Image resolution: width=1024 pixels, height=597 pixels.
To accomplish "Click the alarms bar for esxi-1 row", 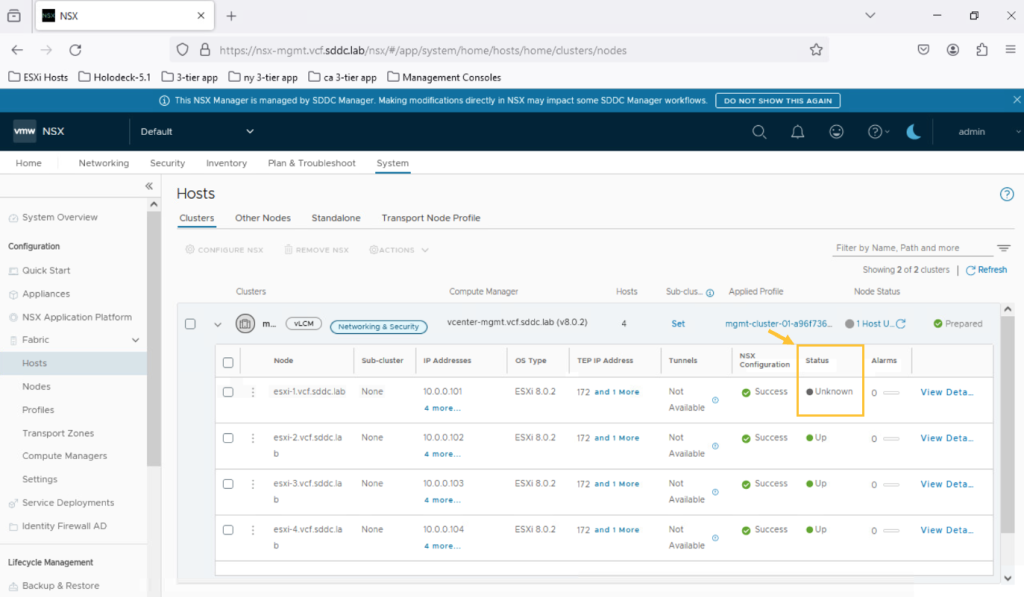I will (891, 393).
